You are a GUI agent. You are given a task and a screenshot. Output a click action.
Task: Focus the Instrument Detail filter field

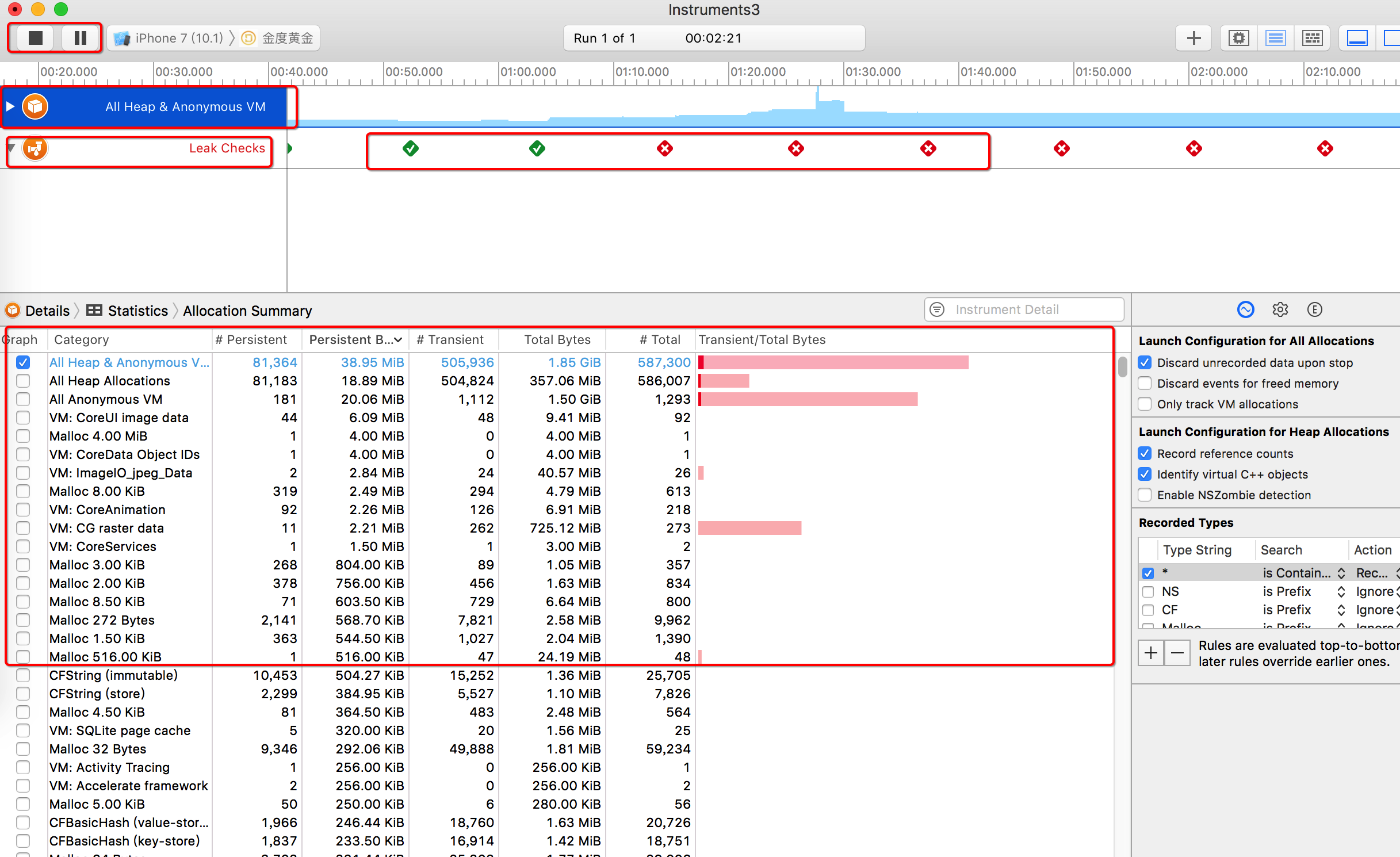pyautogui.click(x=1024, y=309)
